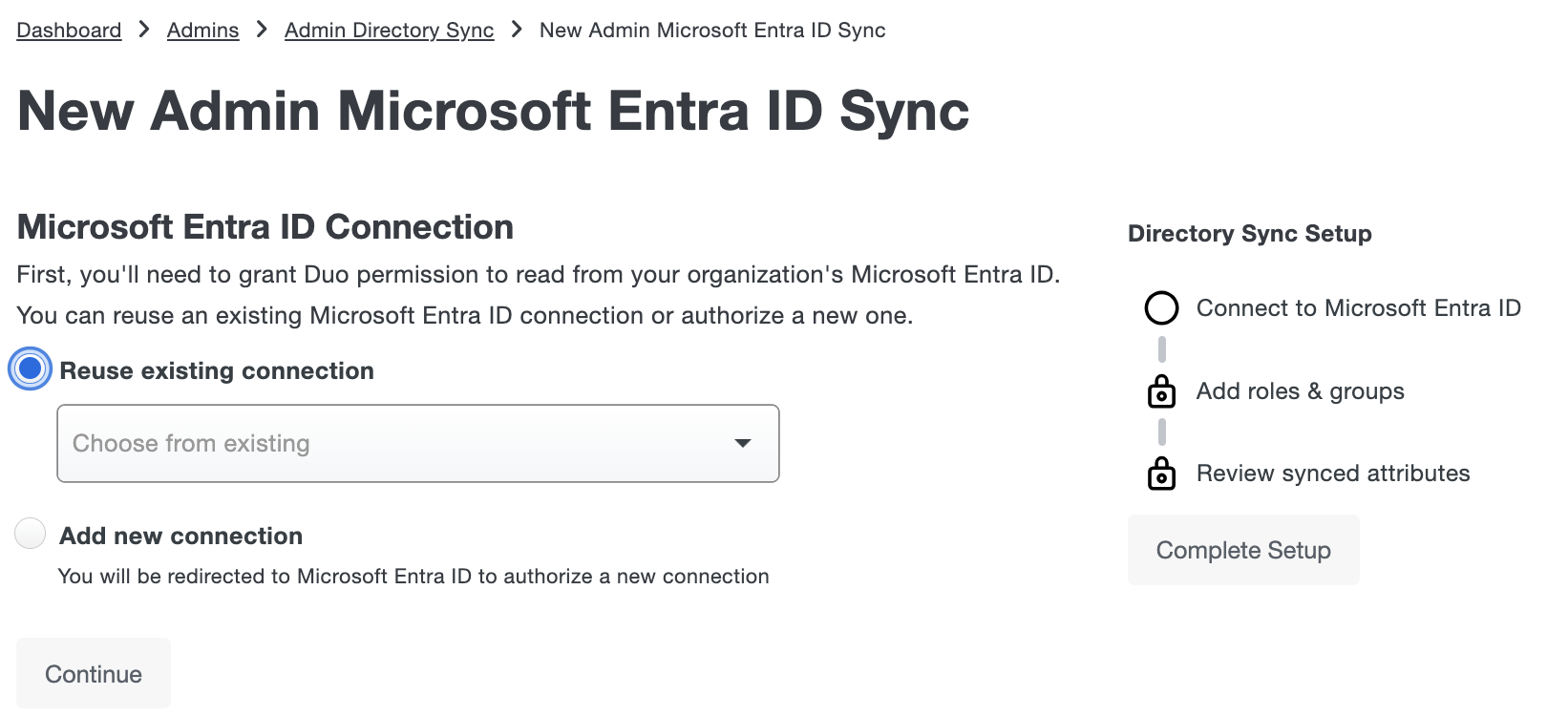Click the Directory Sync Setup heading
This screenshot has width=1568, height=716.
(1250, 234)
